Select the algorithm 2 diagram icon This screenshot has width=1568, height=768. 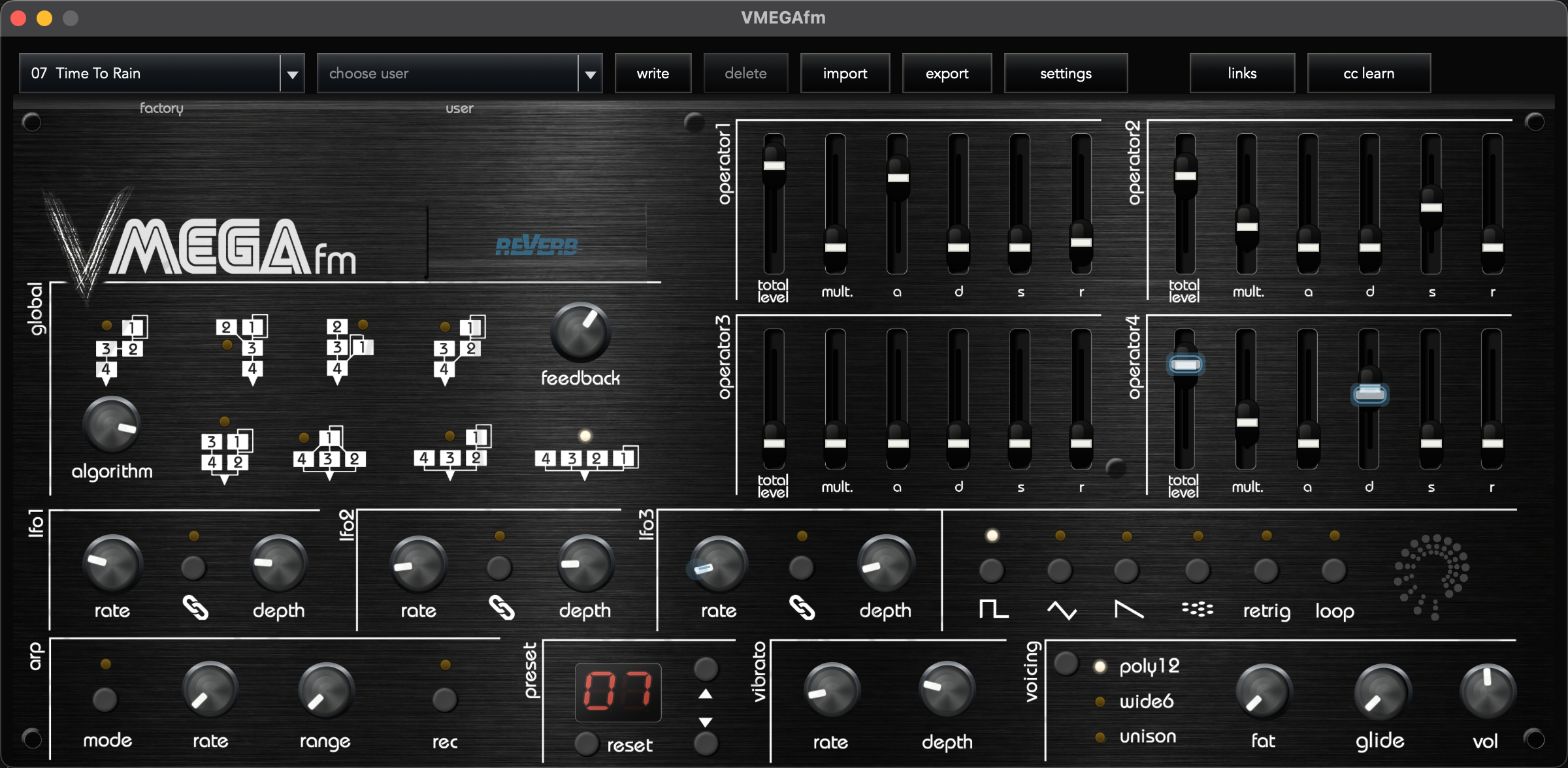tap(242, 349)
